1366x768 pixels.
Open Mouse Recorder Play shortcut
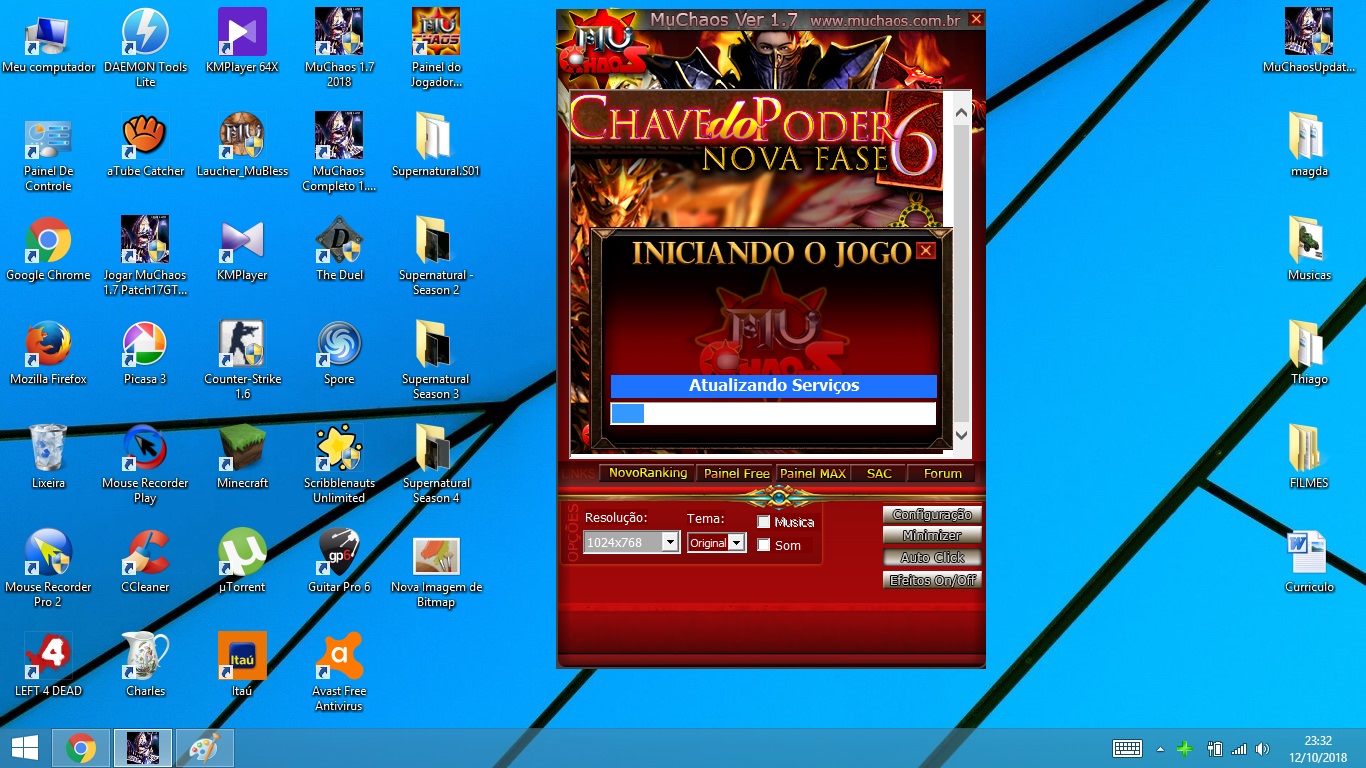tap(145, 464)
